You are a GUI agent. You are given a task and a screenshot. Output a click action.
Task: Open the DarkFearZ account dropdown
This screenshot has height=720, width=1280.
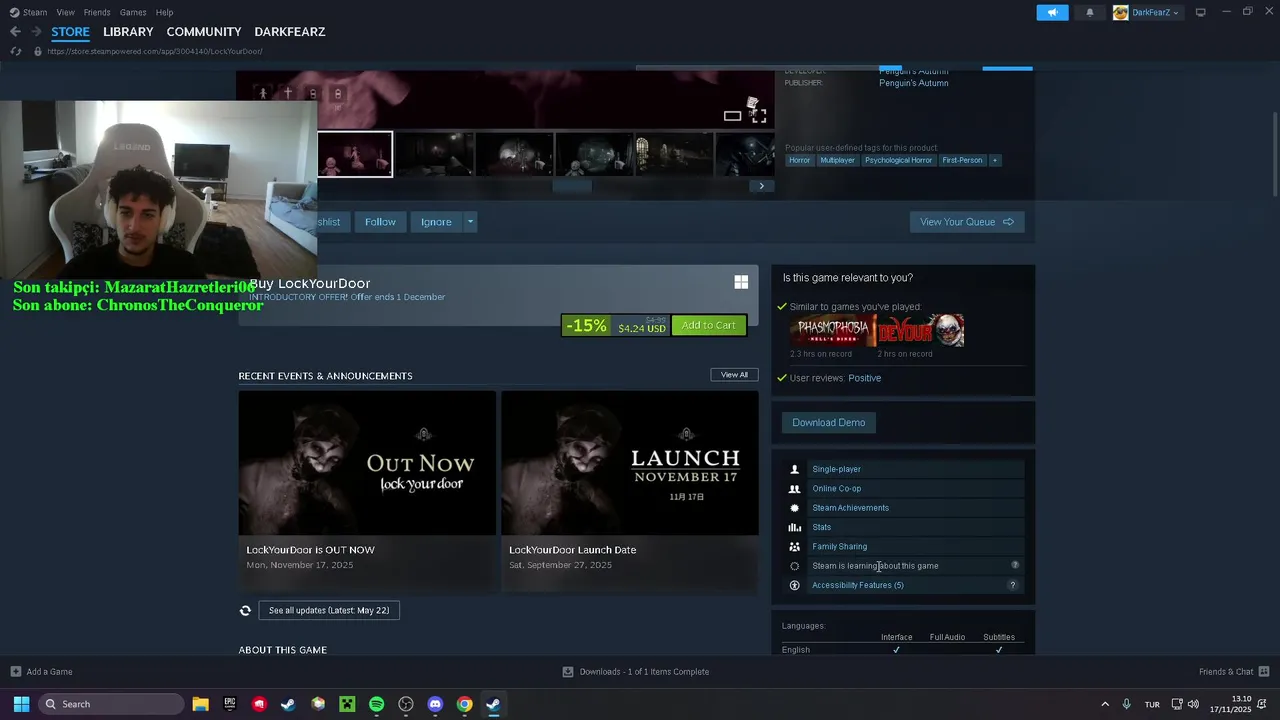point(1146,12)
